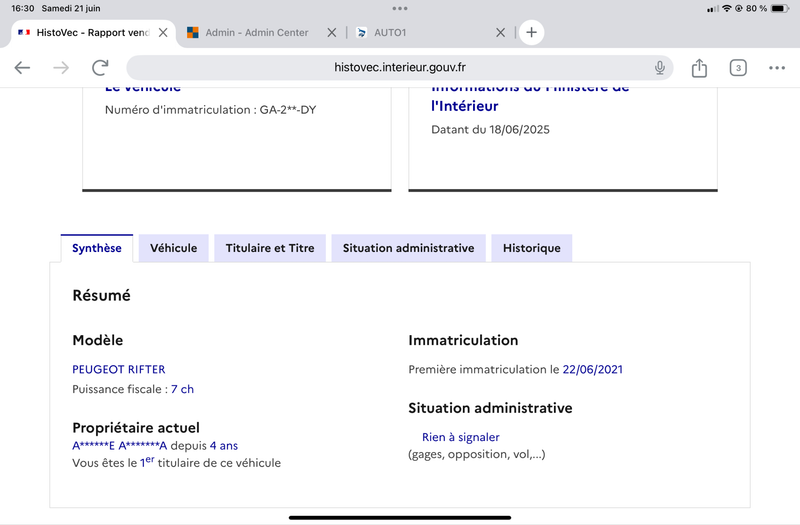Tap the battery indicator in status bar
This screenshot has height=525, width=800.
pos(780,8)
